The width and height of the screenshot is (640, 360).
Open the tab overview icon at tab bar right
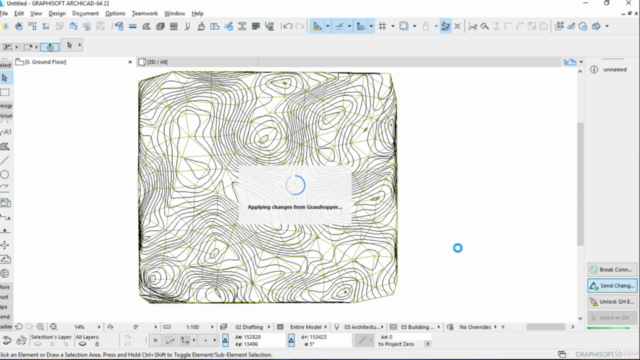(570, 62)
